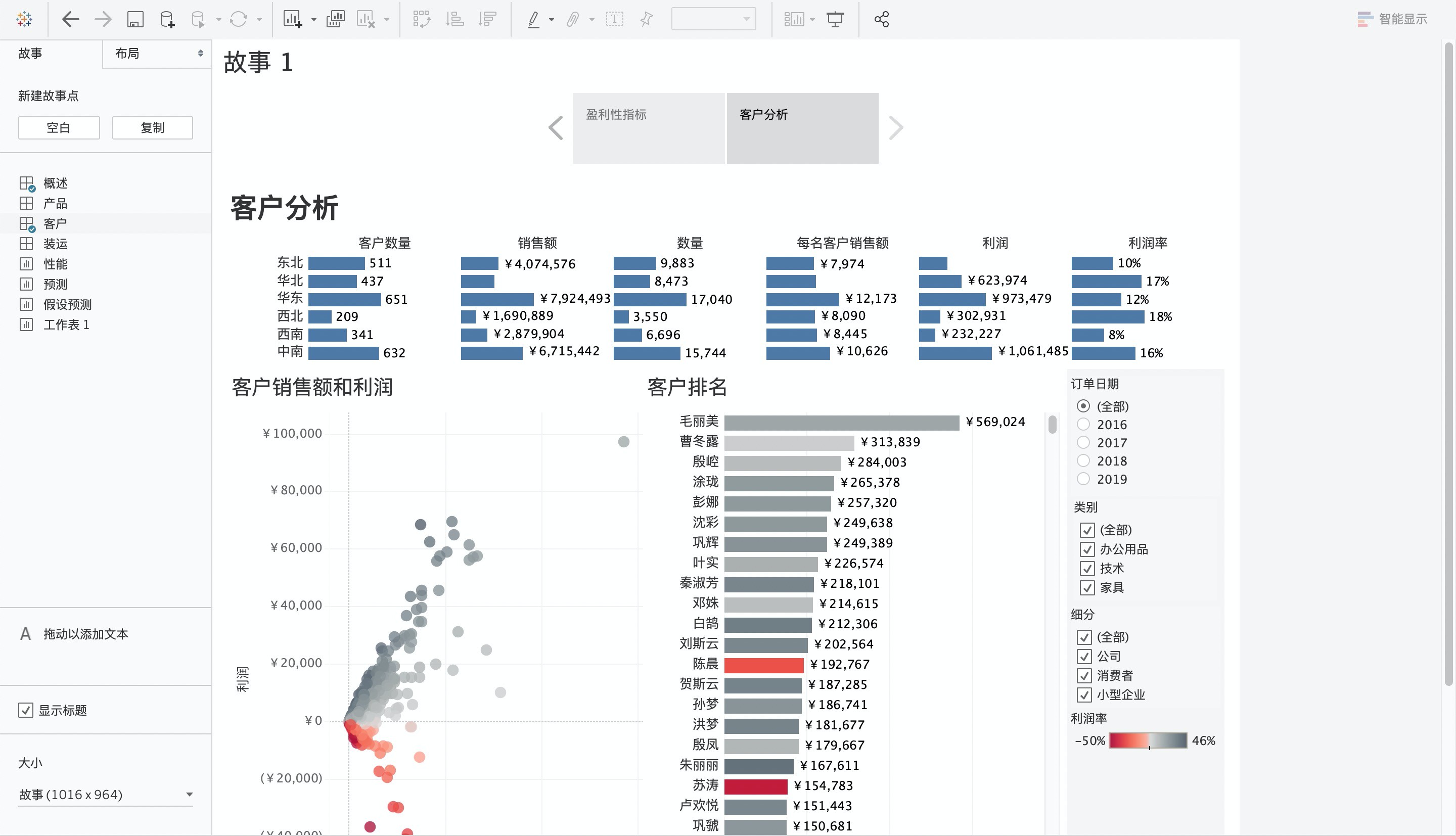Expand the new worksheet dropdown arrow

313,20
